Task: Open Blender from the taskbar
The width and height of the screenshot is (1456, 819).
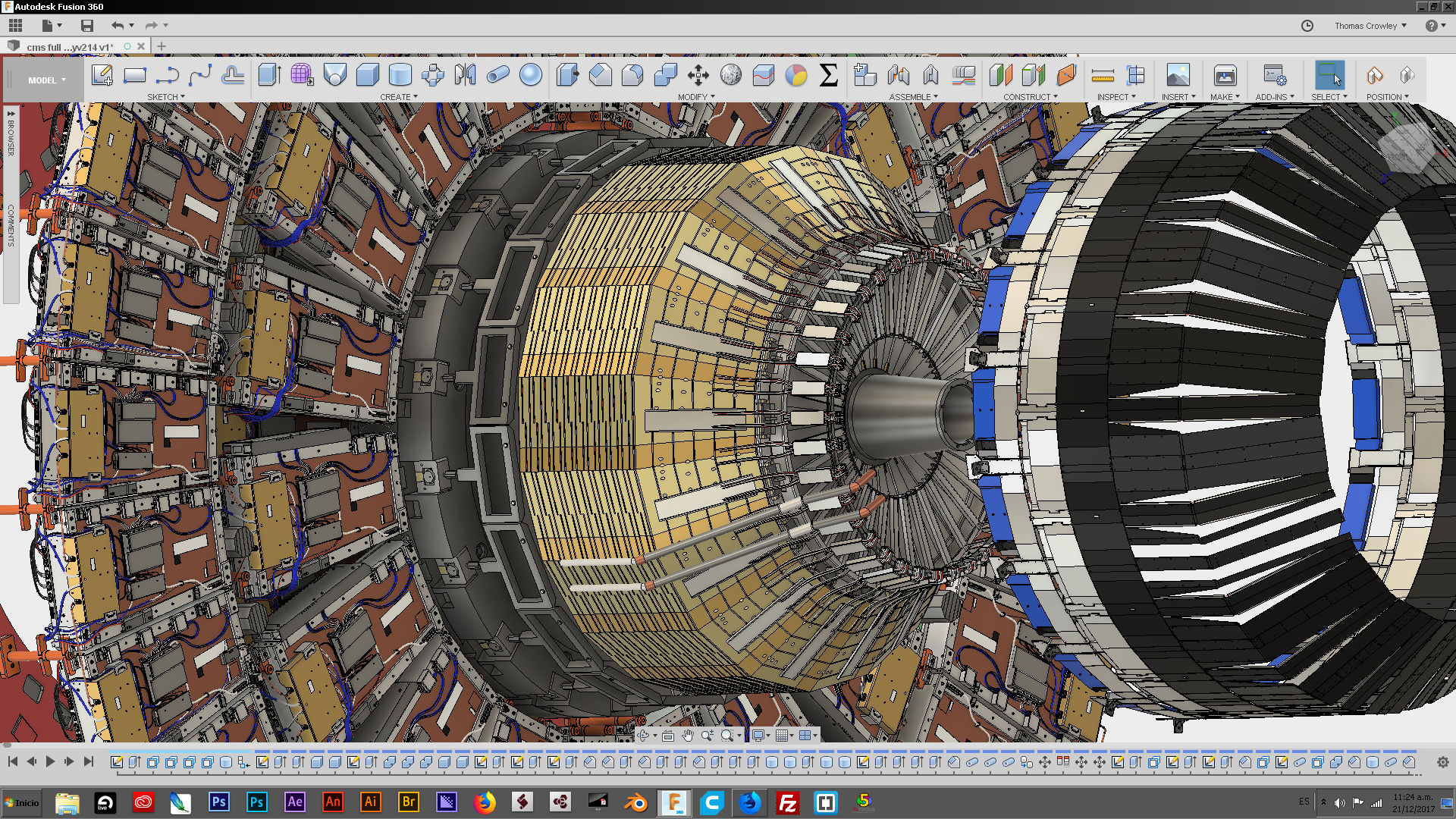Action: [x=635, y=802]
